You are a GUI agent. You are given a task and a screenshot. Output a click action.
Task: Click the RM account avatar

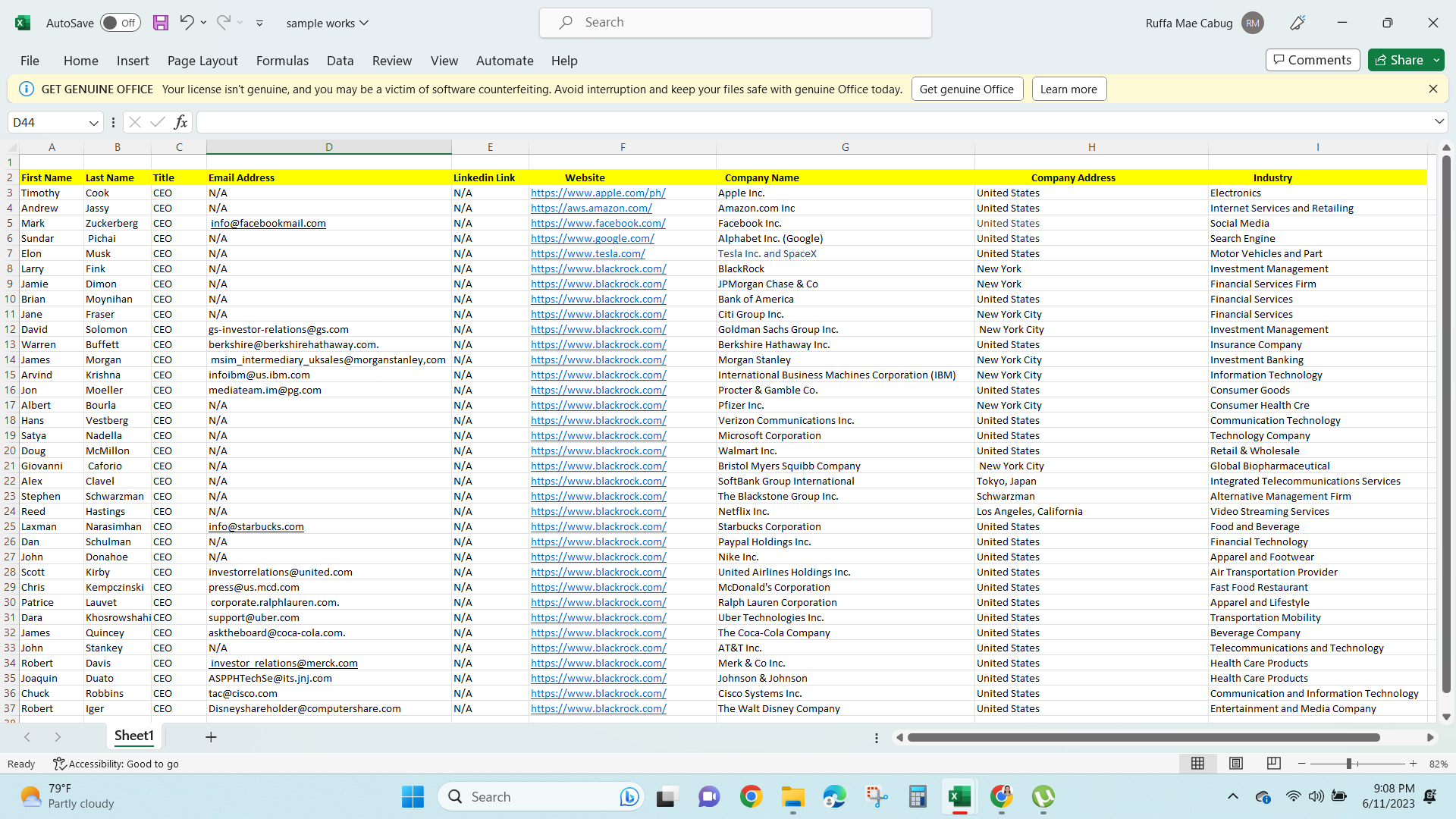[x=1253, y=23]
